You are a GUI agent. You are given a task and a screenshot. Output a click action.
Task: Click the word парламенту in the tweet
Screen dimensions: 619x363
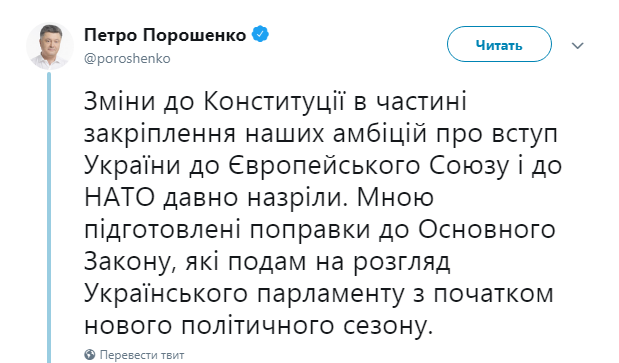(330, 294)
